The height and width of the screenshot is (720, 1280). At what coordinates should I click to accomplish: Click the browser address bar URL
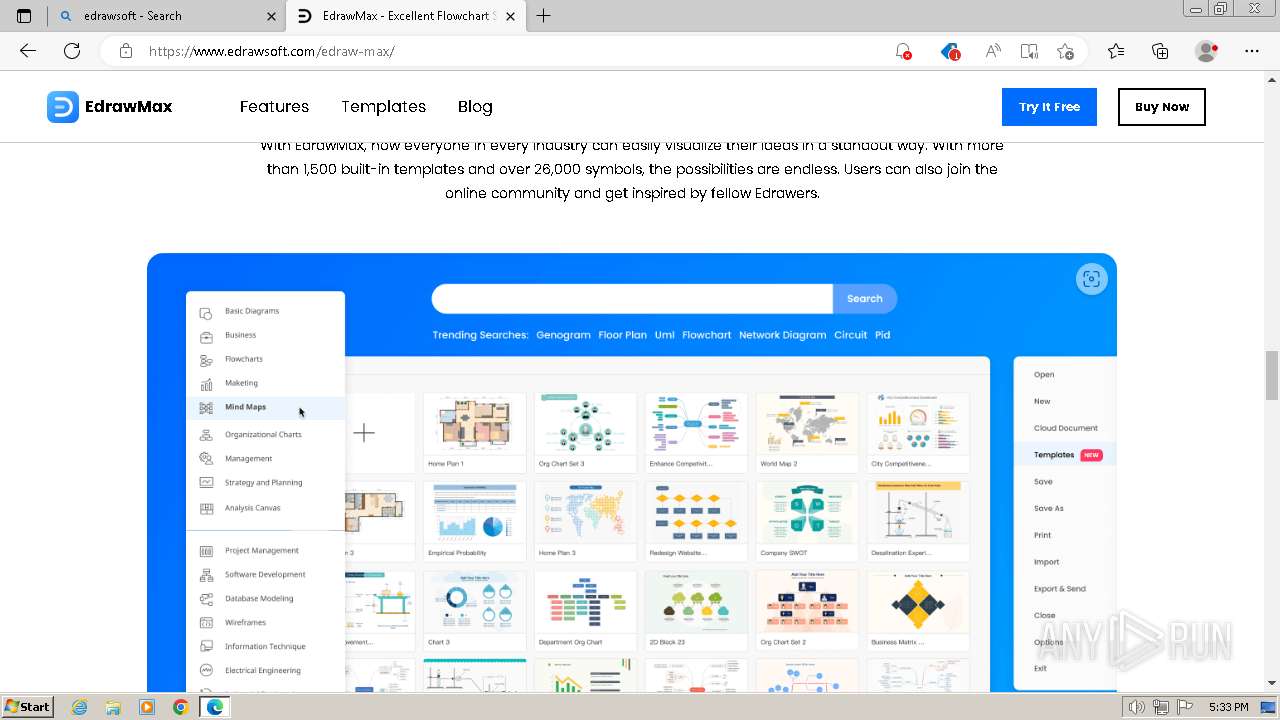(272, 51)
